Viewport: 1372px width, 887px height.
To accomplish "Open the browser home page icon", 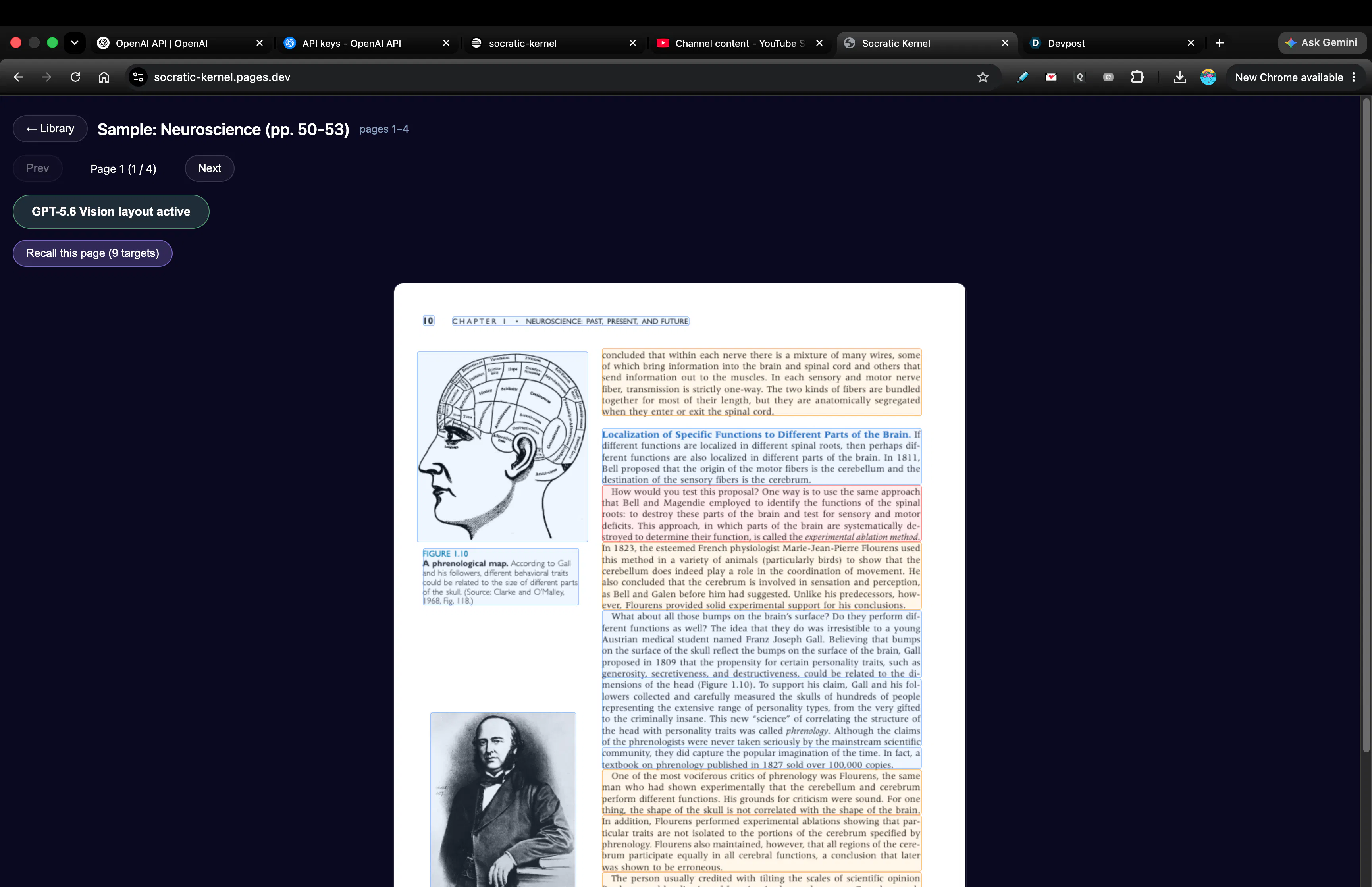I will (x=104, y=77).
